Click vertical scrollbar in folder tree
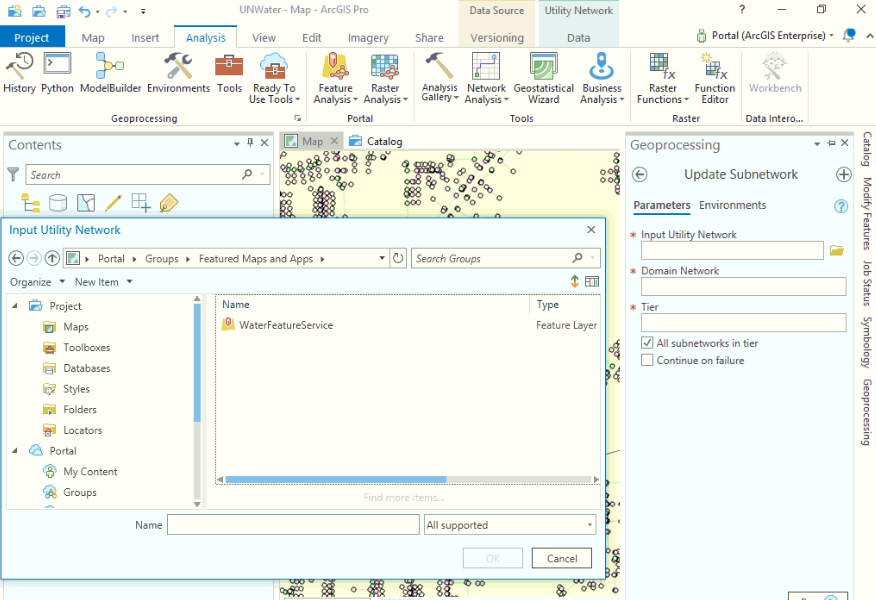Screen dimensions: 876x600 (x=197, y=362)
